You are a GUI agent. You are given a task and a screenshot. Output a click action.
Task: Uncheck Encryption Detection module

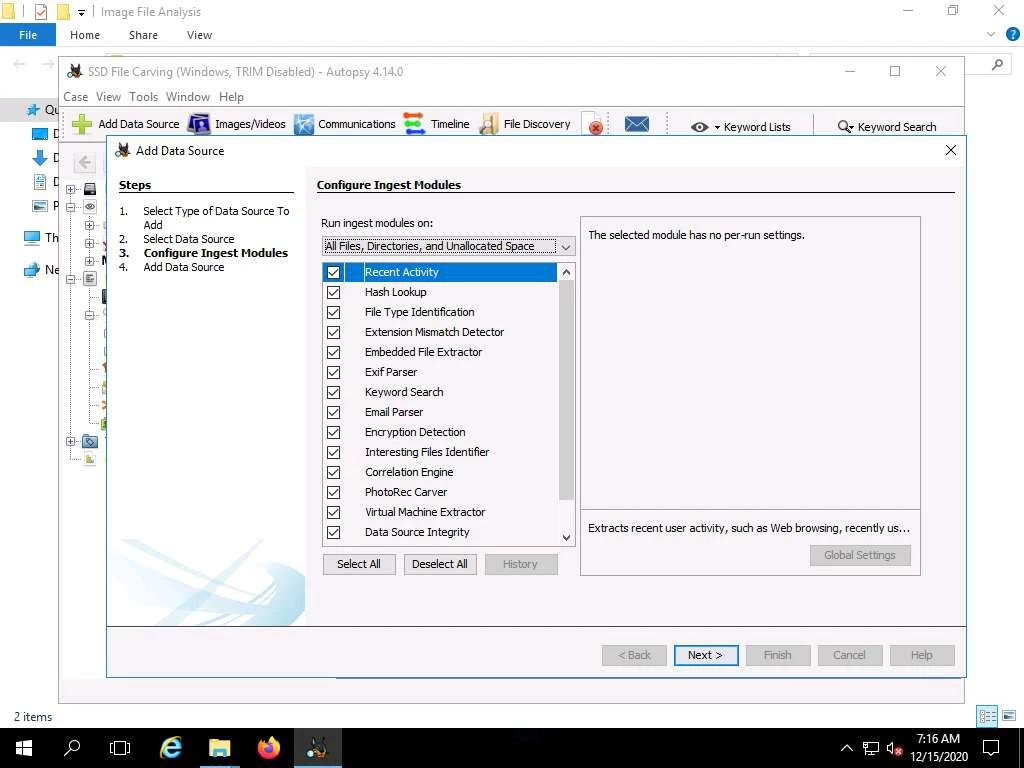(333, 432)
